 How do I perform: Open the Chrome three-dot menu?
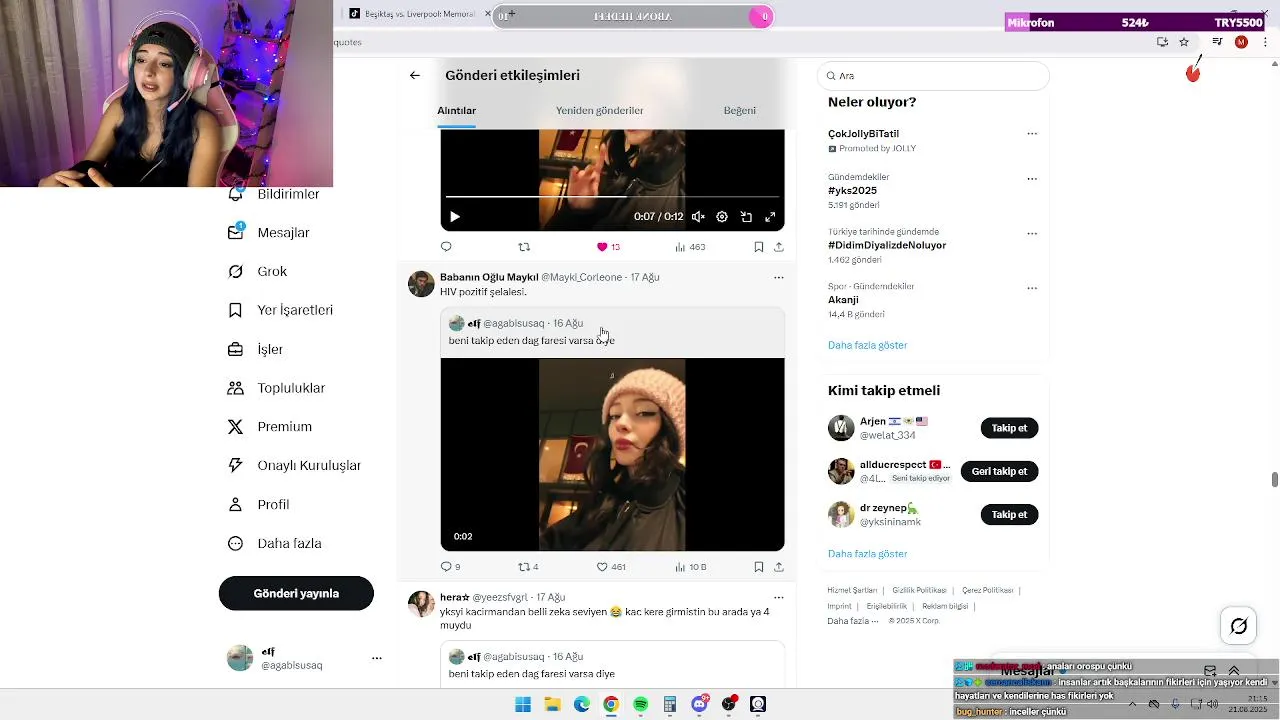pyautogui.click(x=1265, y=42)
